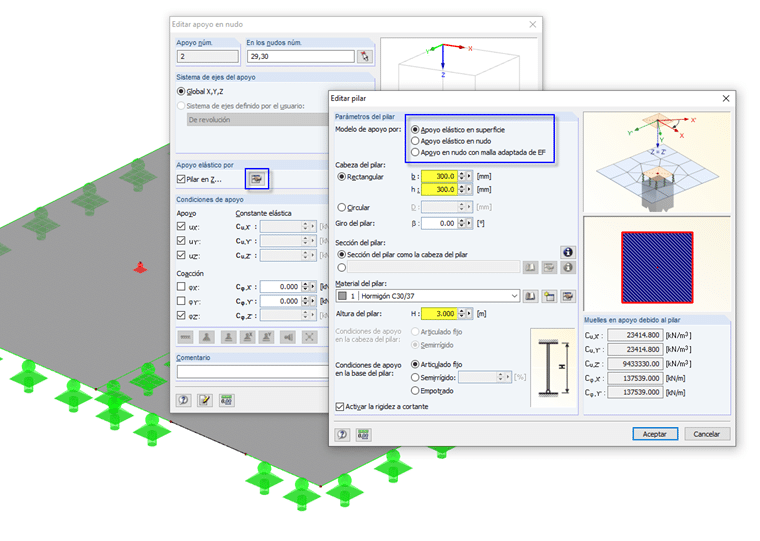Click the En los nudos núm. field 29,30
The width and height of the screenshot is (760, 541).
(x=301, y=57)
